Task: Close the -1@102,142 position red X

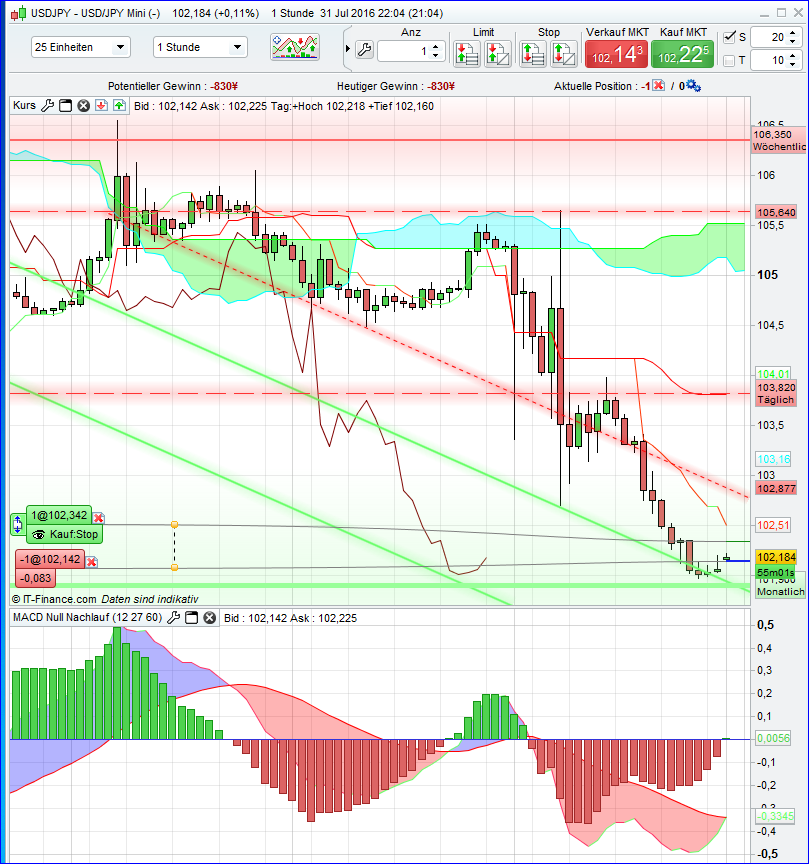Action: coord(92,562)
